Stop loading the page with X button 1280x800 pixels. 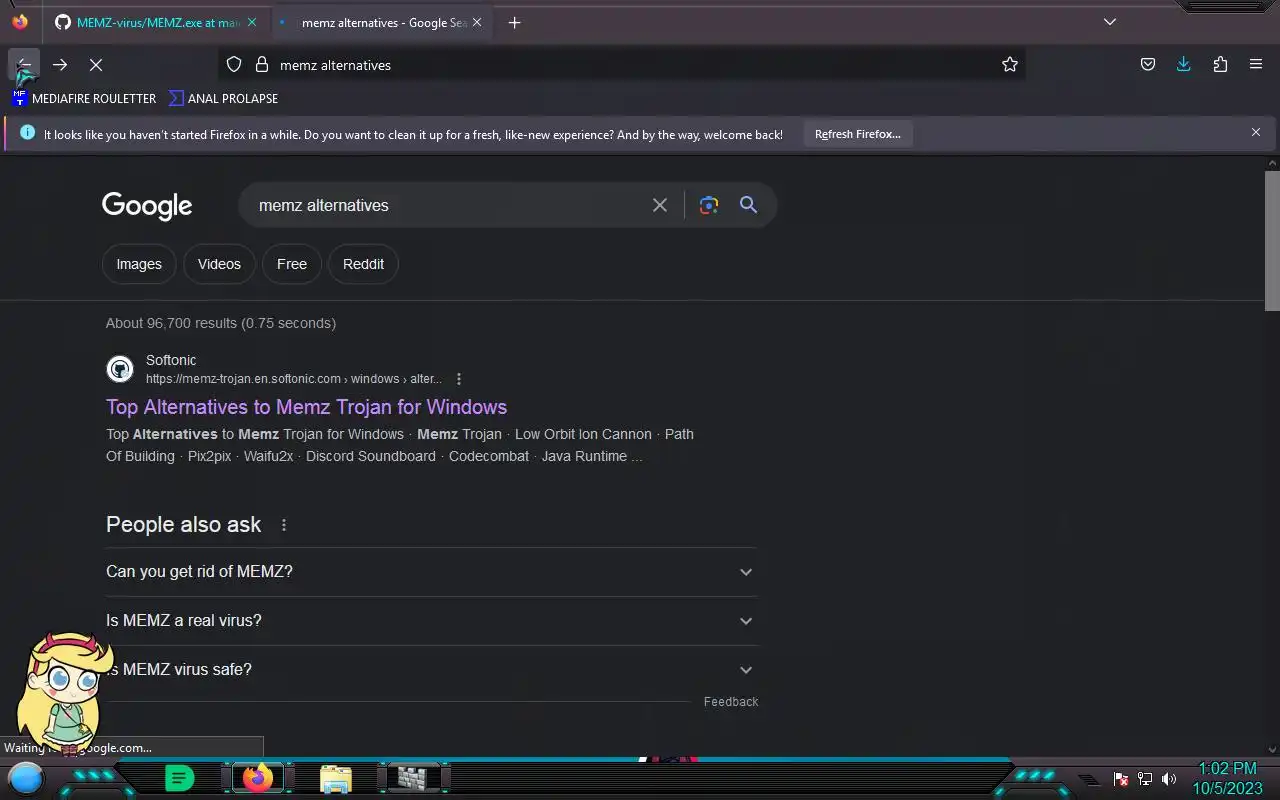[96, 65]
